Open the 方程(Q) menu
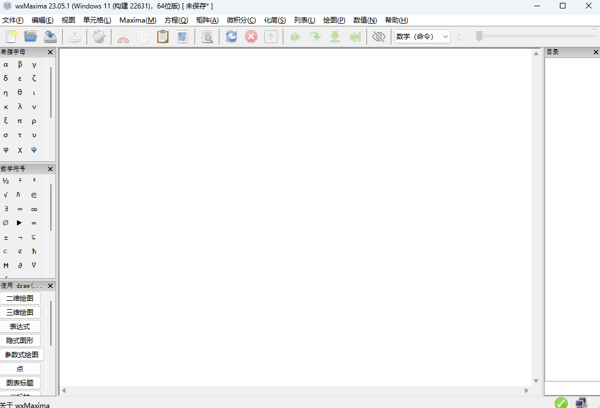Viewport: 600px width, 408px height. (176, 20)
